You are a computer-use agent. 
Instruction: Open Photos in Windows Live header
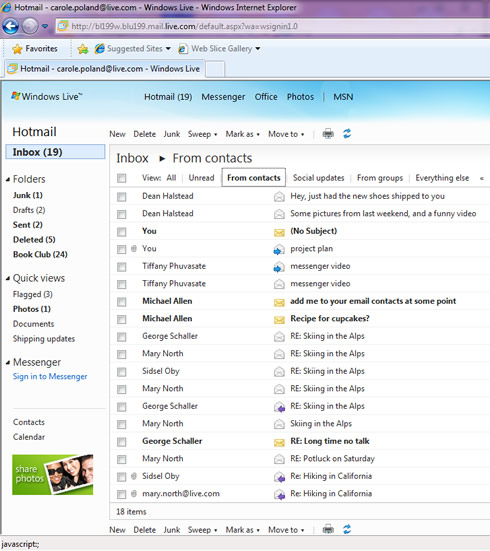[300, 97]
